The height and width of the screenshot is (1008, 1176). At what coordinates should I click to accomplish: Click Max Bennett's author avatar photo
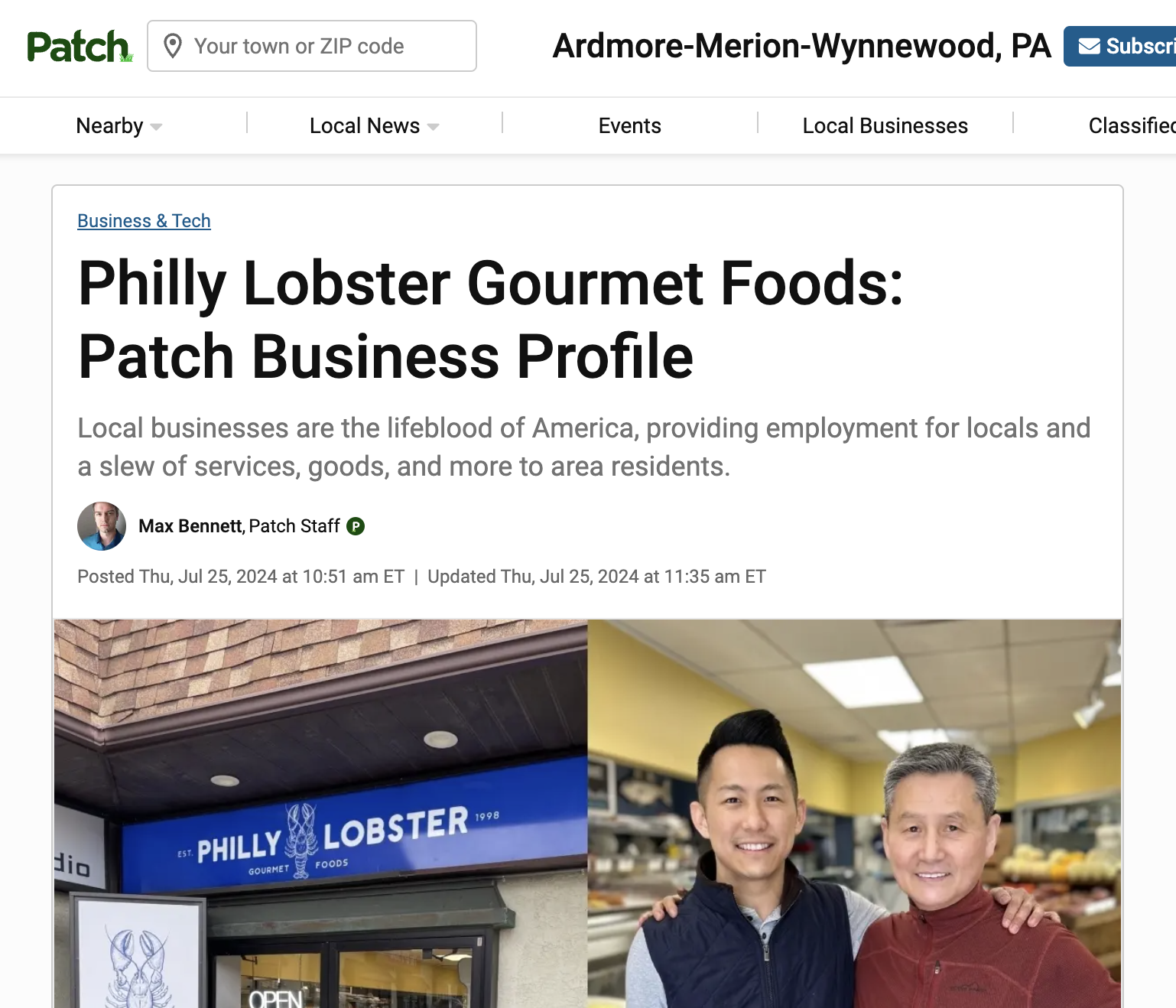(x=102, y=526)
